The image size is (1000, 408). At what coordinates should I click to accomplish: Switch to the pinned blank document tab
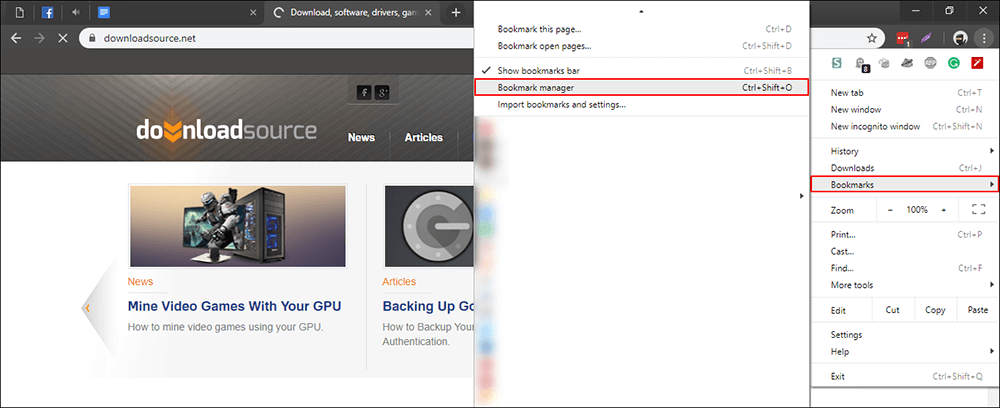(19, 12)
